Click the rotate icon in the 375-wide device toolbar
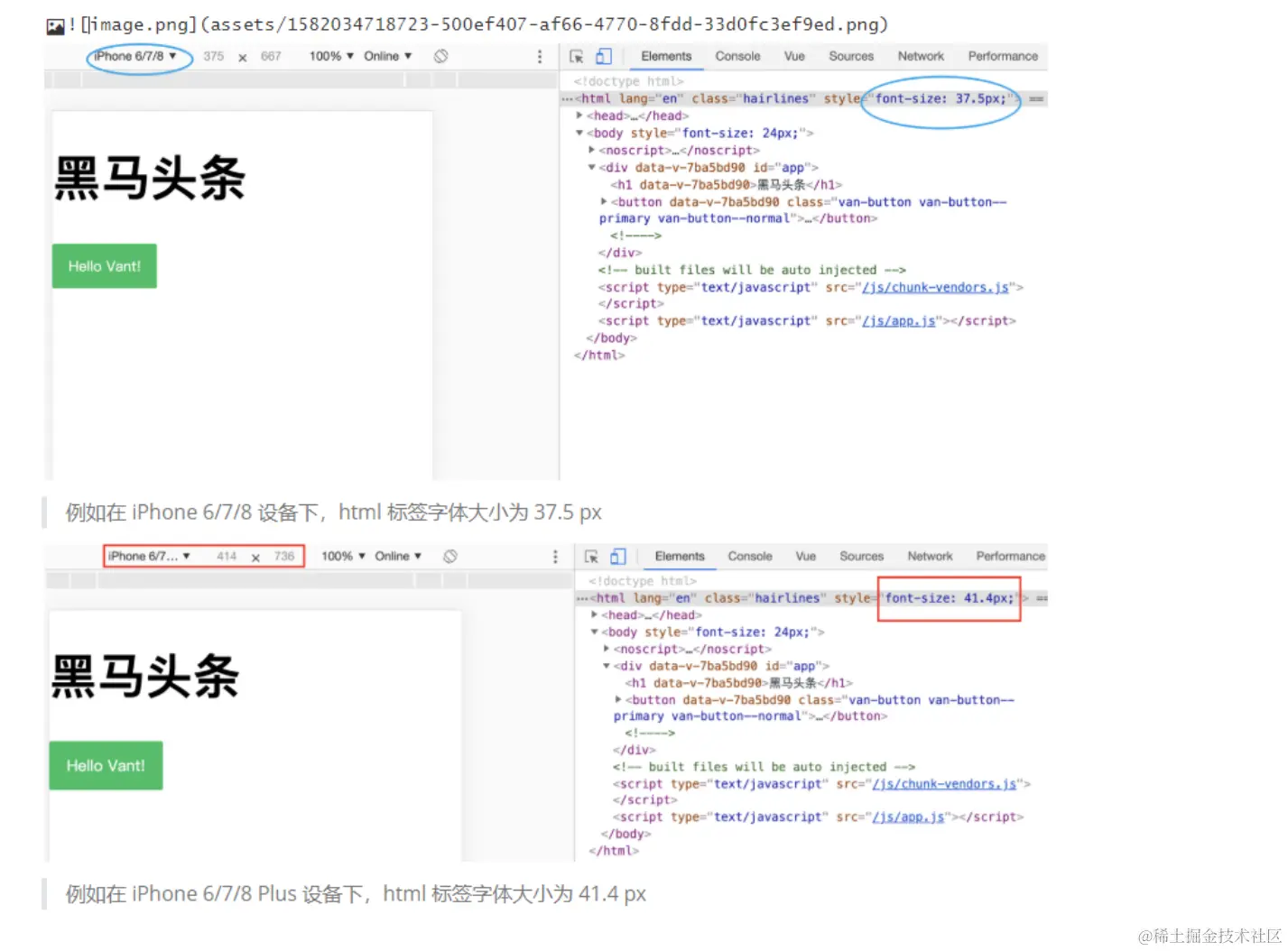Viewport: 1288px width, 951px height. point(440,57)
